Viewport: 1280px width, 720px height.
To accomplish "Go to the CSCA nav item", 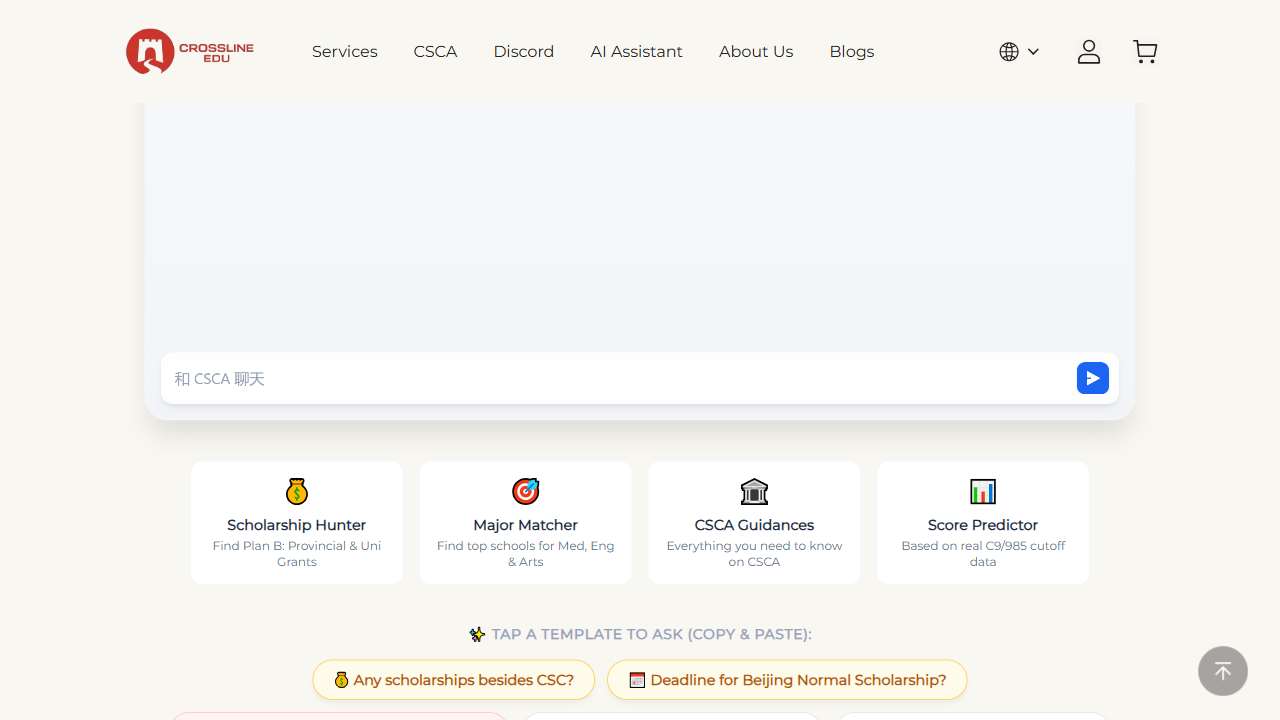I will pos(435,52).
